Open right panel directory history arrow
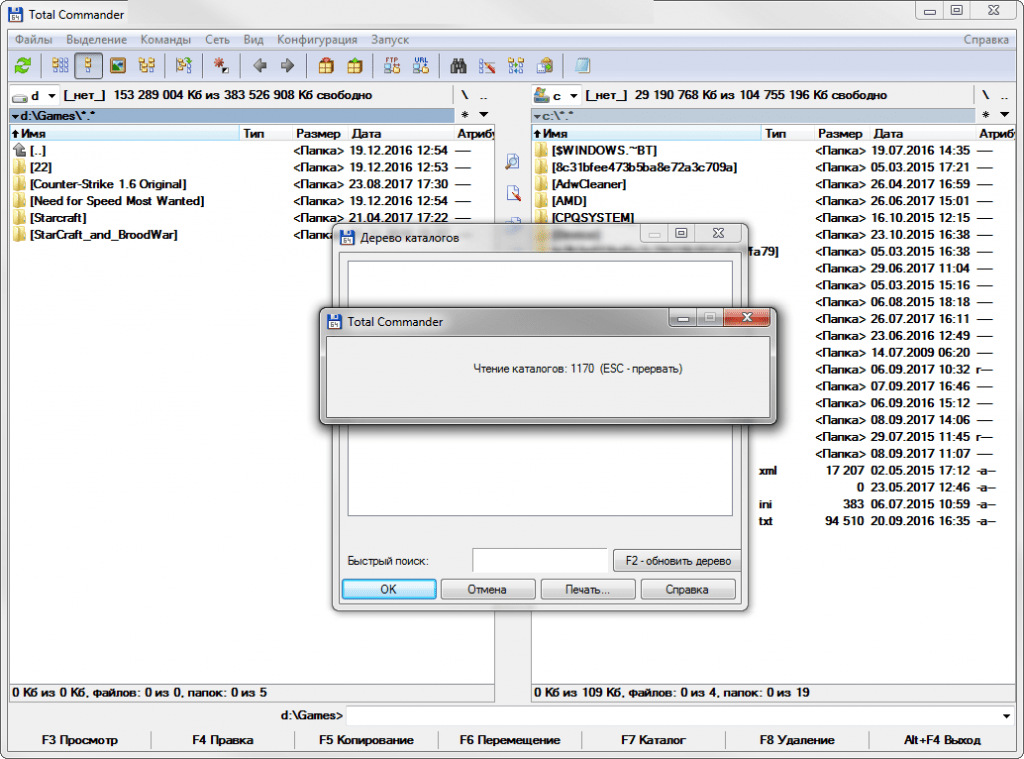The width and height of the screenshot is (1024, 759). [x=1005, y=116]
